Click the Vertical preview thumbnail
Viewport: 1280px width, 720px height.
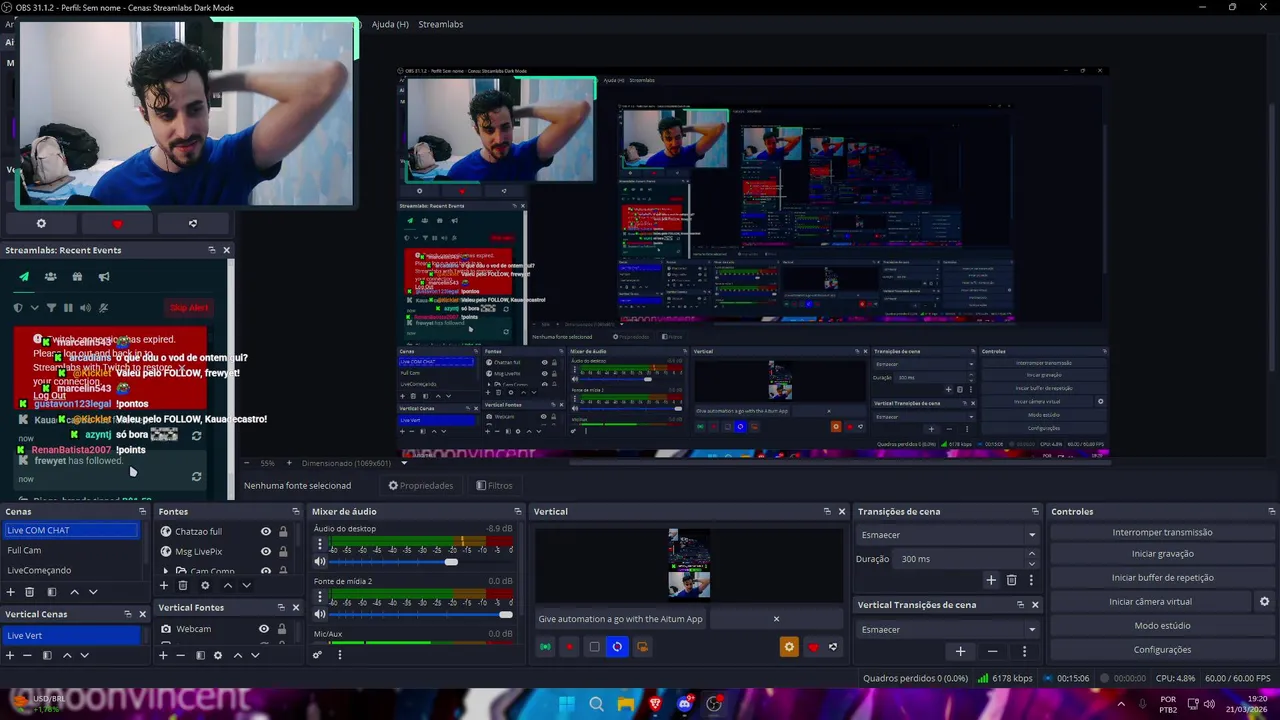click(x=689, y=564)
